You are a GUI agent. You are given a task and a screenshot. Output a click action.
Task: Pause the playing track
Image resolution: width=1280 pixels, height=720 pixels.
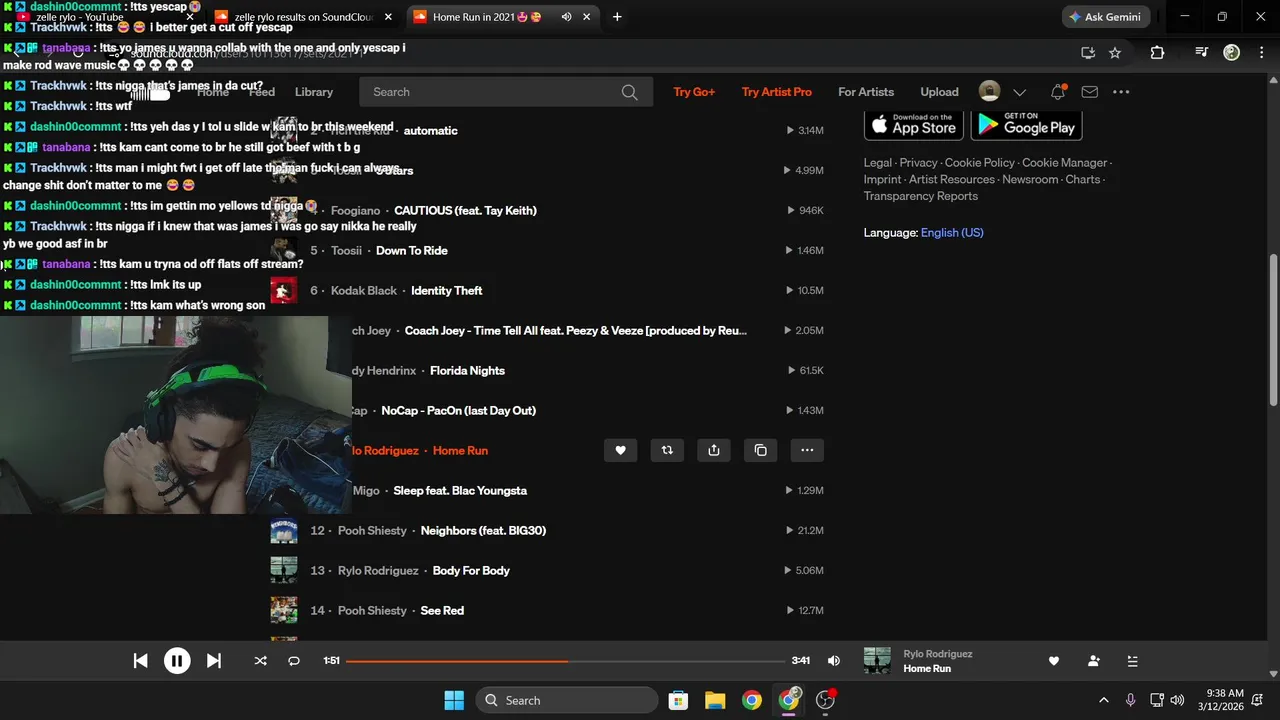177,661
